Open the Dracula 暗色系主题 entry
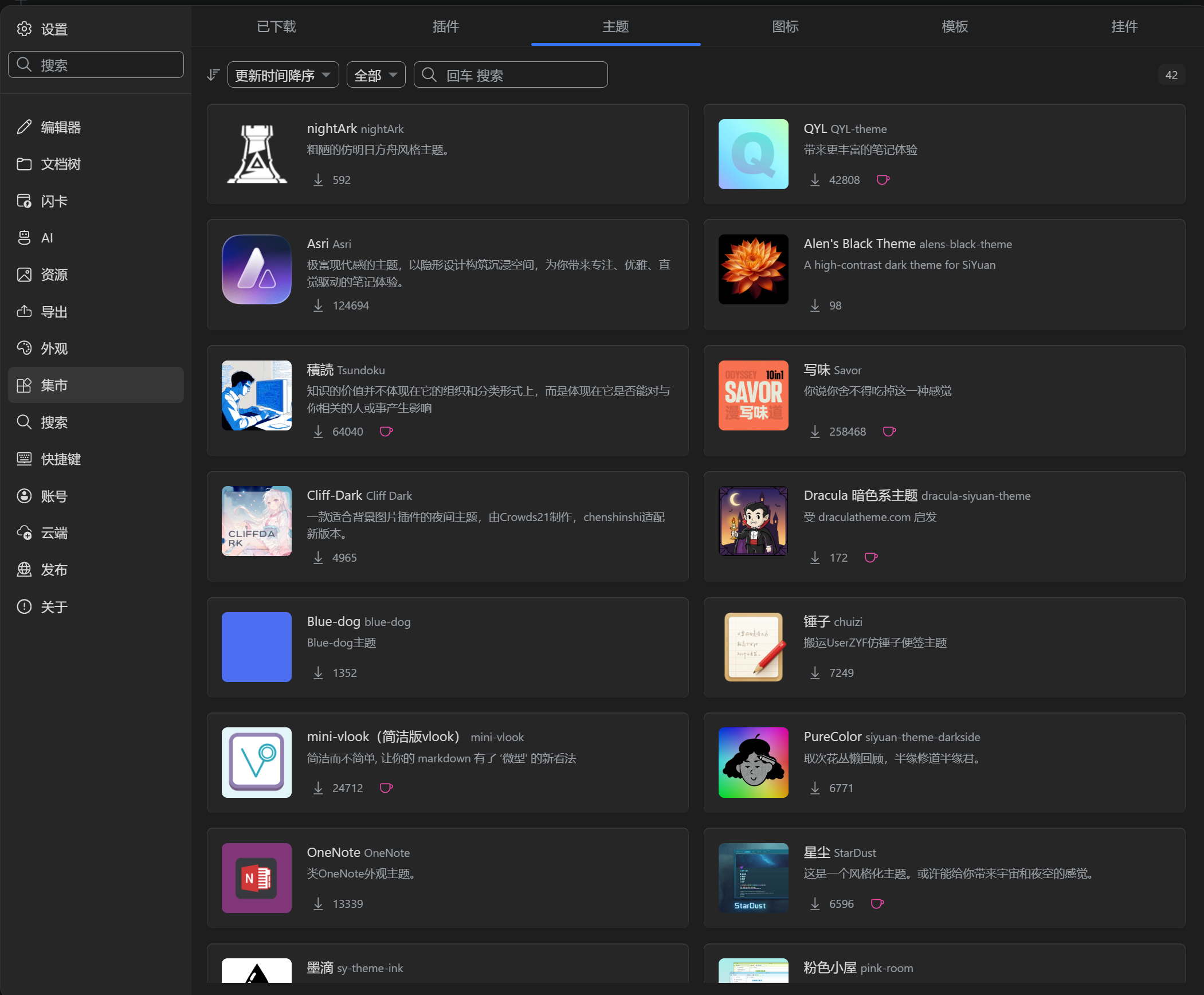1204x995 pixels. pos(860,495)
